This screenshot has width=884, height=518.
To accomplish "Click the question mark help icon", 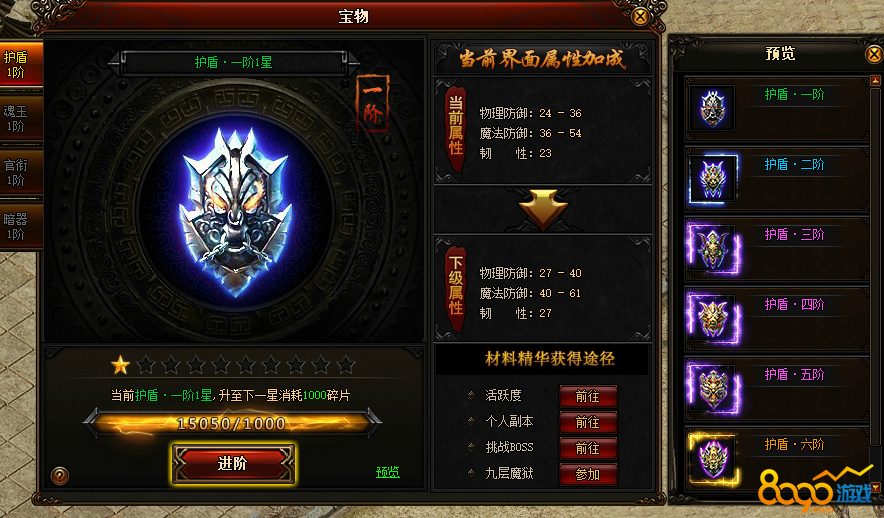I will 60,476.
